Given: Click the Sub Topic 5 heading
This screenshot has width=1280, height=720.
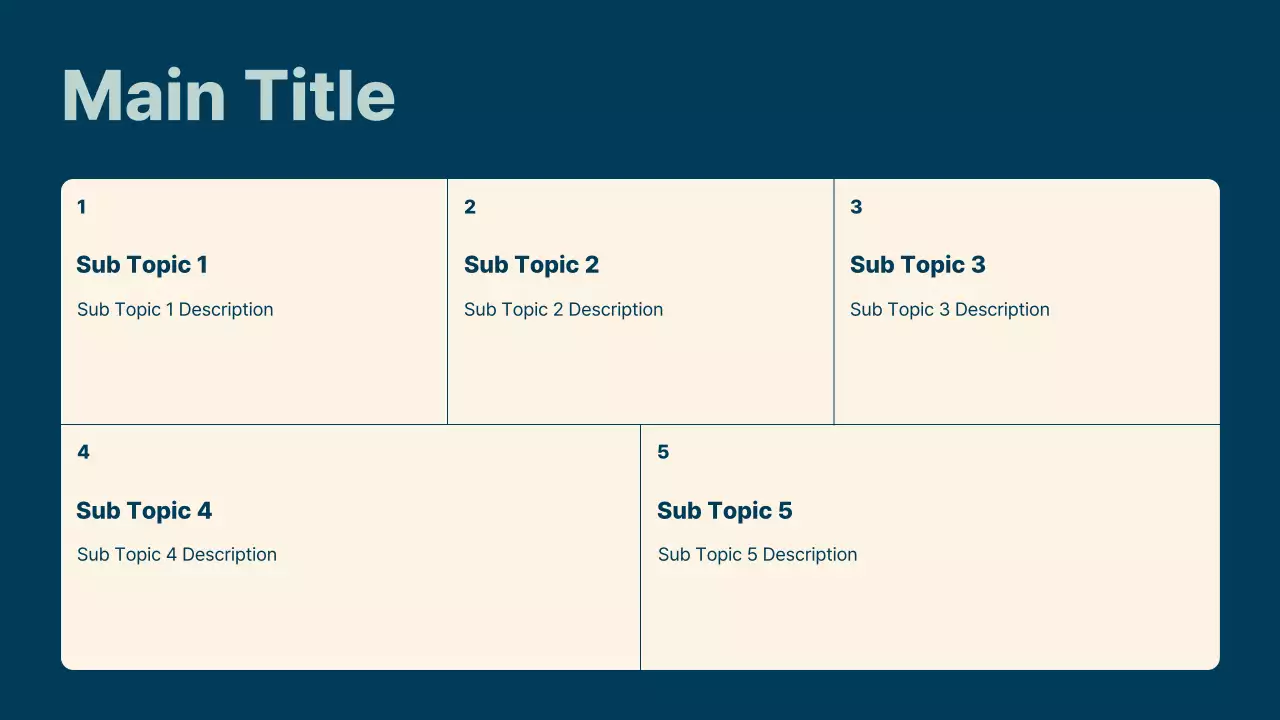Looking at the screenshot, I should [x=724, y=511].
